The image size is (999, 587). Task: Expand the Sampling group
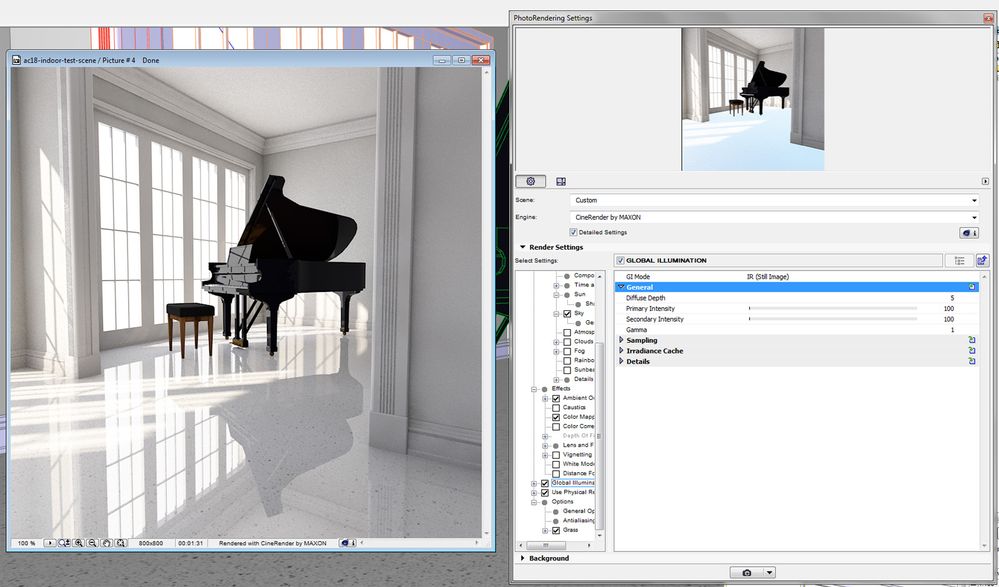[621, 340]
